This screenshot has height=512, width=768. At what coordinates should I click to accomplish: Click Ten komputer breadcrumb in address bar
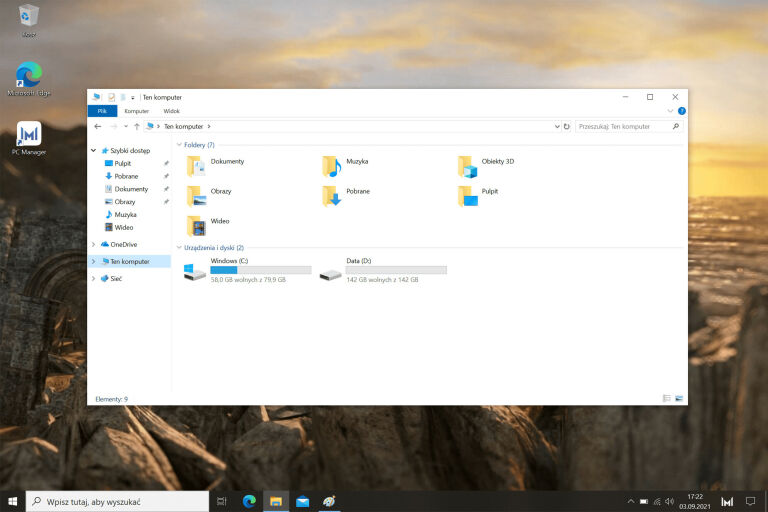(183, 126)
